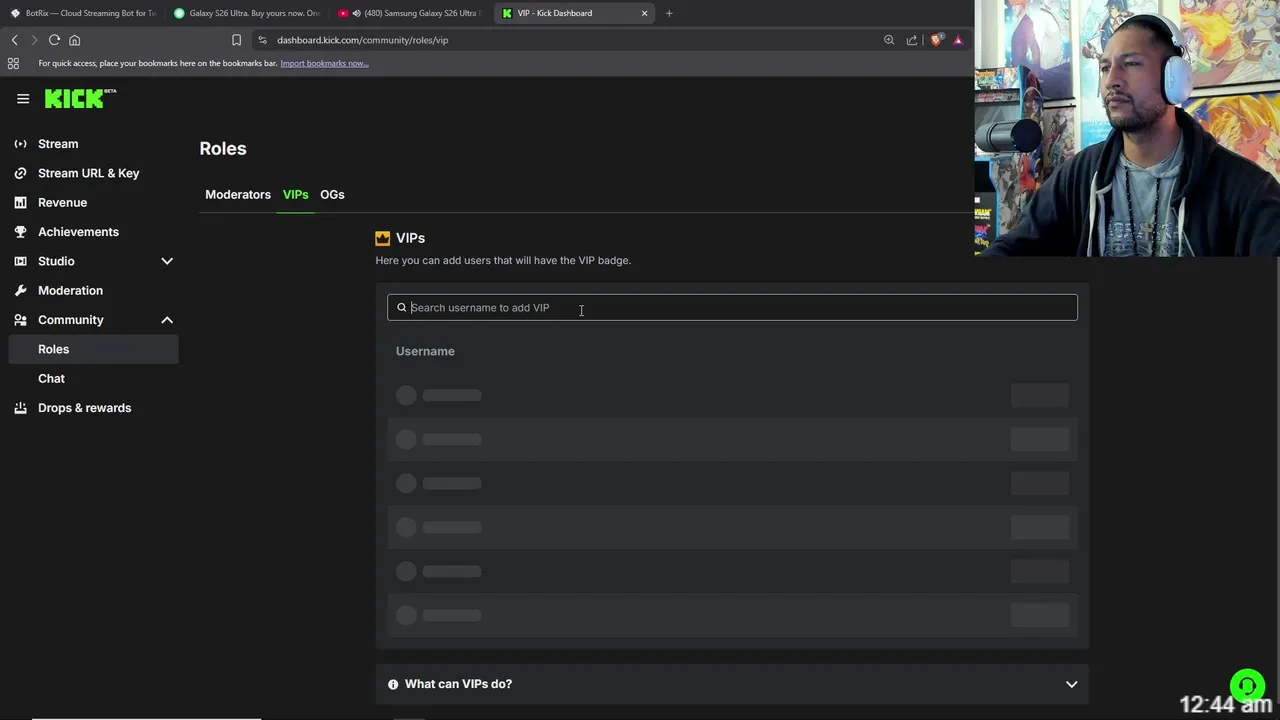1280x720 pixels.
Task: Open the Brave Shields icon
Action: (936, 40)
